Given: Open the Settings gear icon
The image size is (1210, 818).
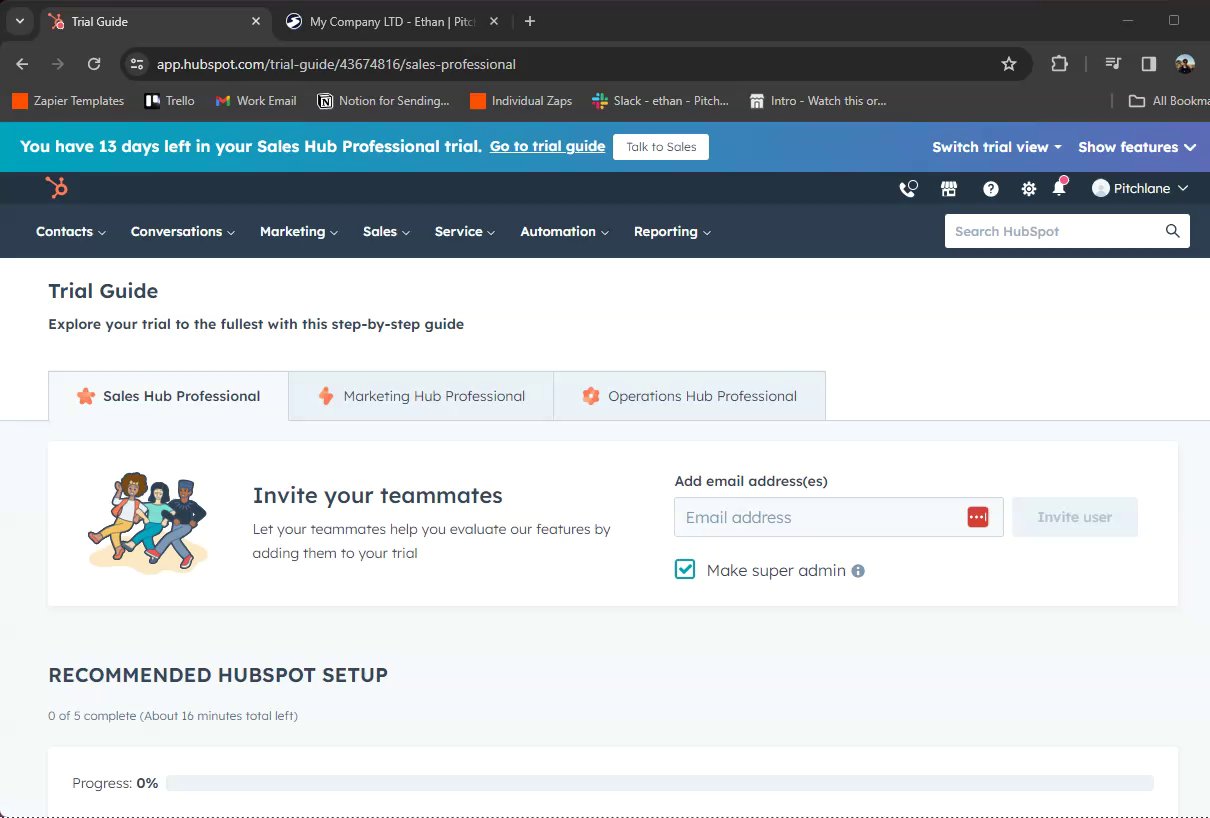Looking at the screenshot, I should pos(1028,189).
